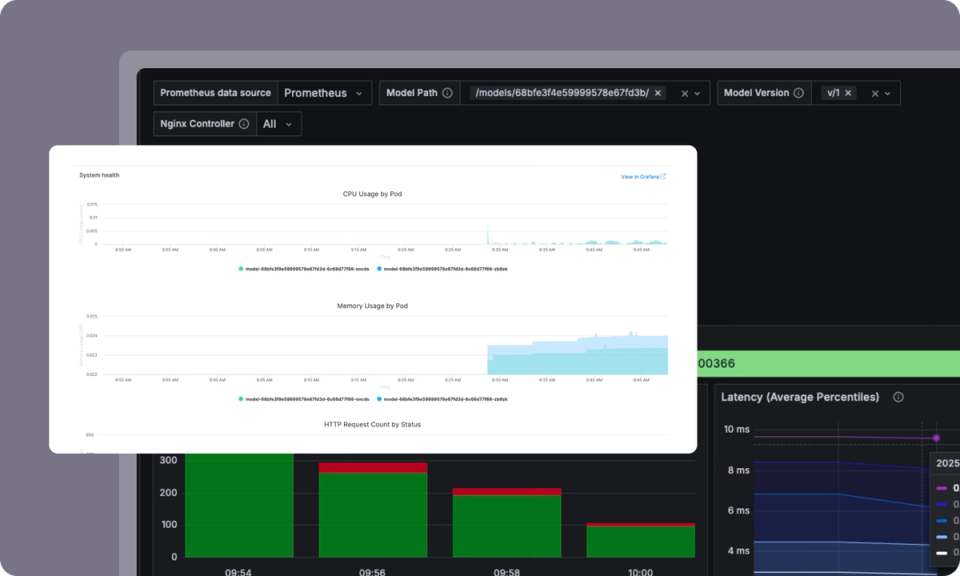Click the Prometheus data source label
This screenshot has width=960, height=576.
coord(216,92)
